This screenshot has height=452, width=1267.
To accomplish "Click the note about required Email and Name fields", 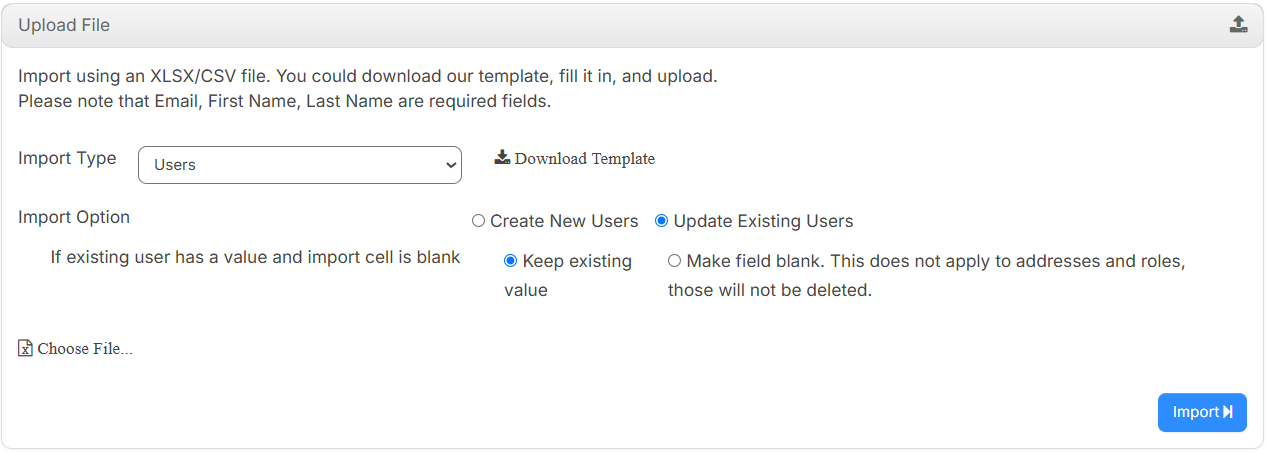I will [x=285, y=101].
